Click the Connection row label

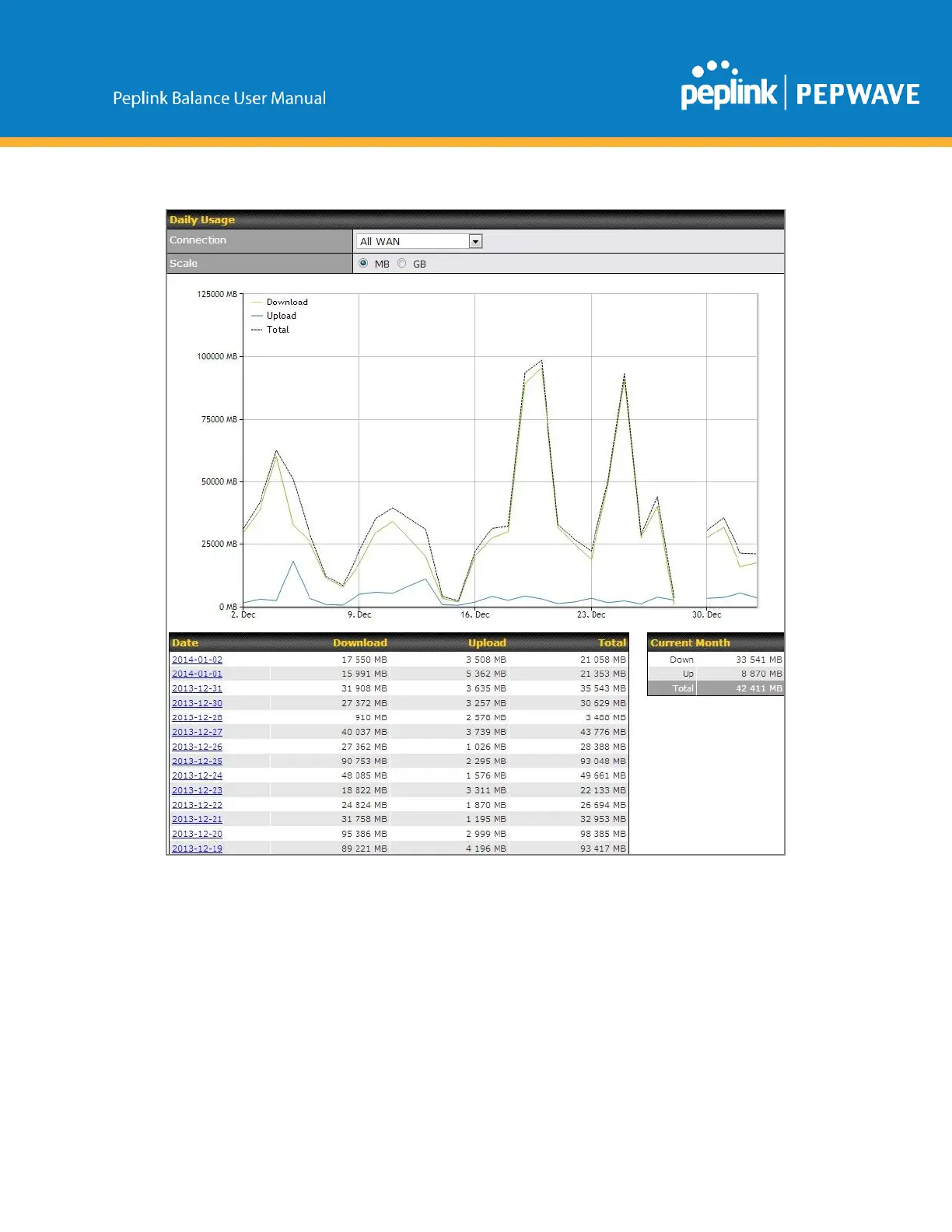coord(198,240)
